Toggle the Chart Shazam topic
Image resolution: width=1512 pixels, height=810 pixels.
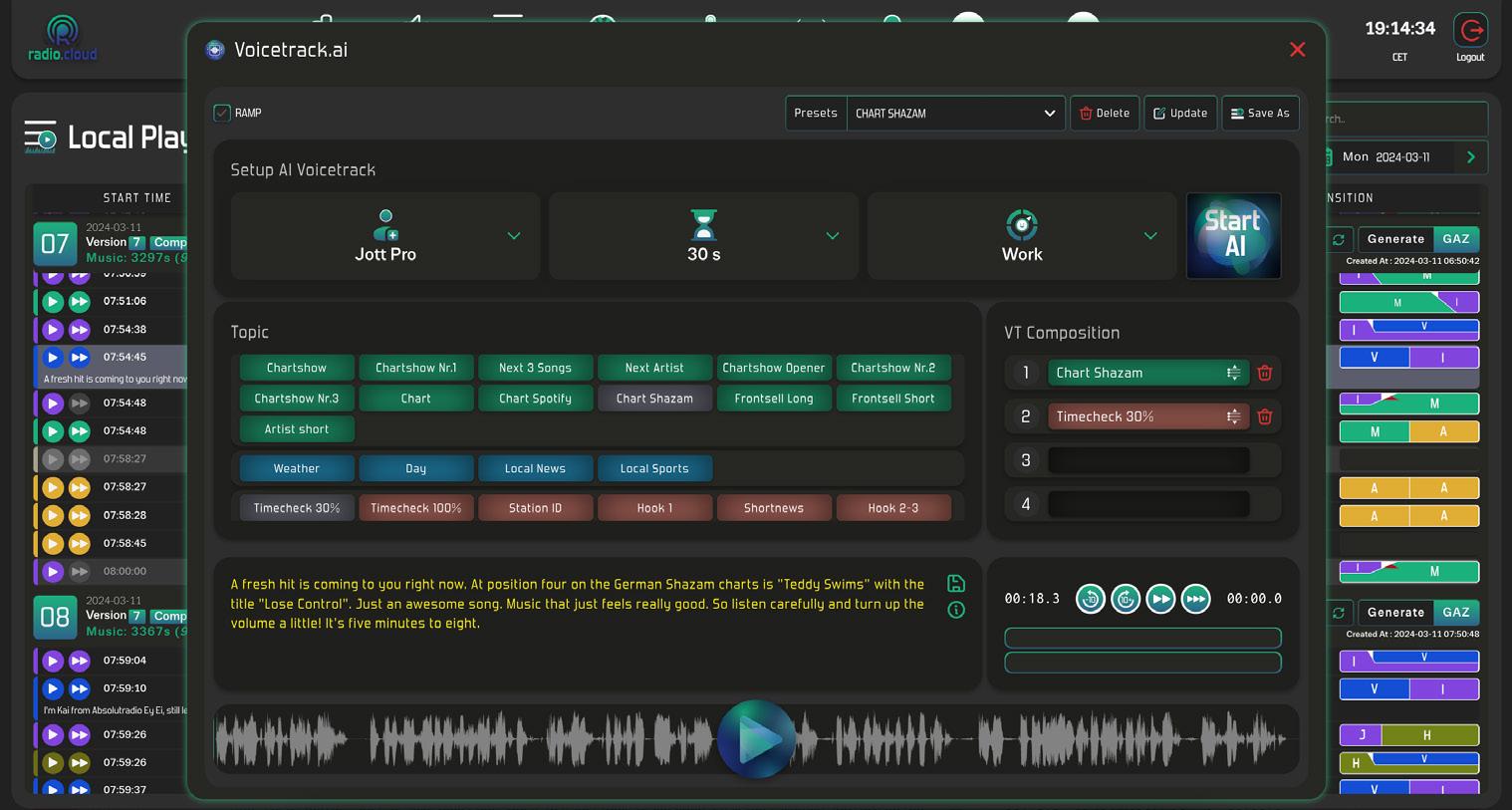click(x=654, y=399)
